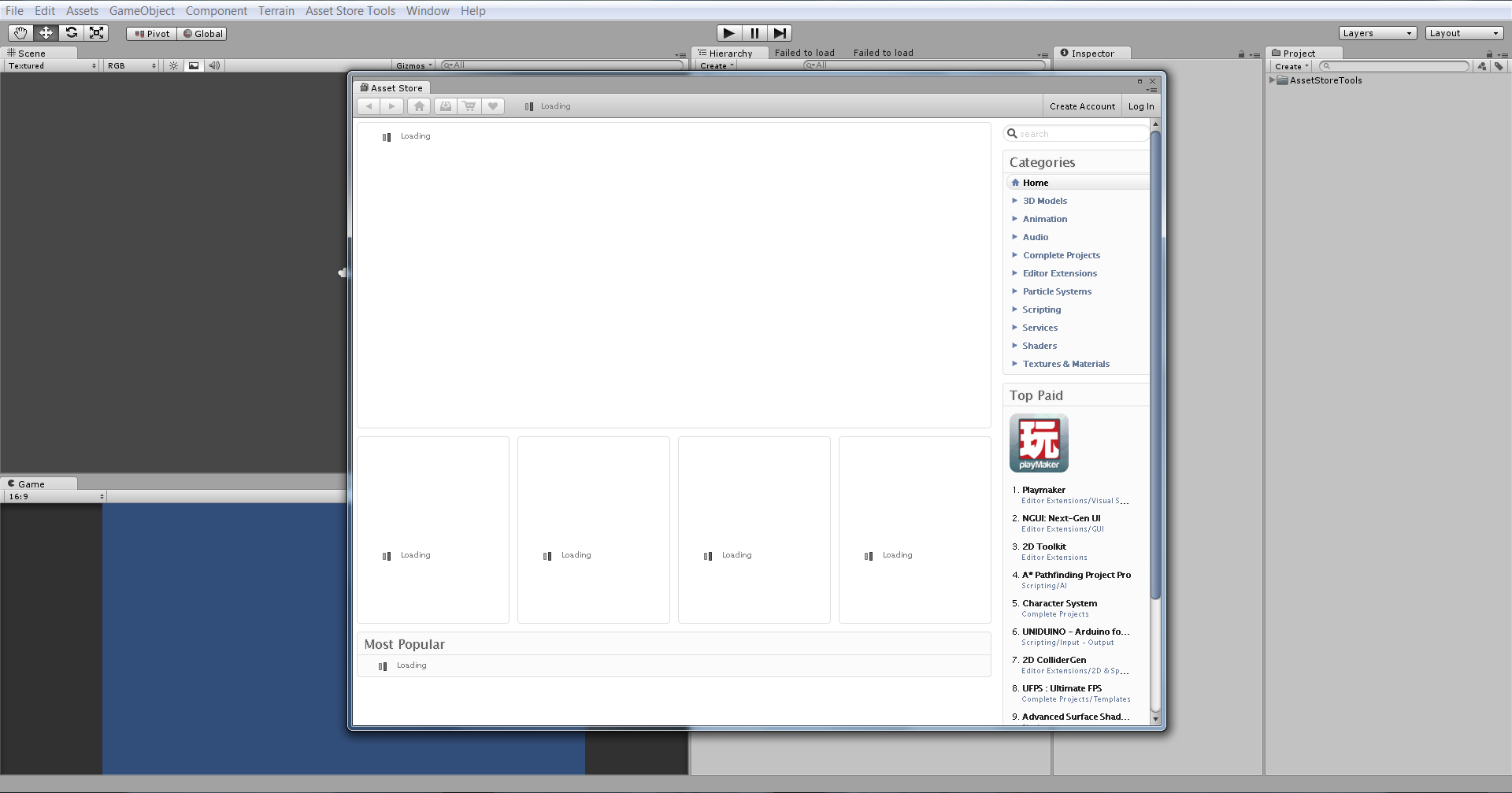Click the Project panel search field
The image size is (1512, 793).
coord(1395,67)
